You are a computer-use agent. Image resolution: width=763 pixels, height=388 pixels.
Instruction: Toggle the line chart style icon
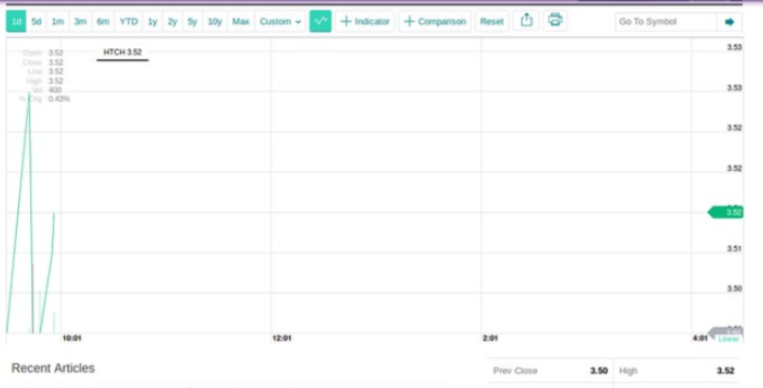[x=320, y=21]
